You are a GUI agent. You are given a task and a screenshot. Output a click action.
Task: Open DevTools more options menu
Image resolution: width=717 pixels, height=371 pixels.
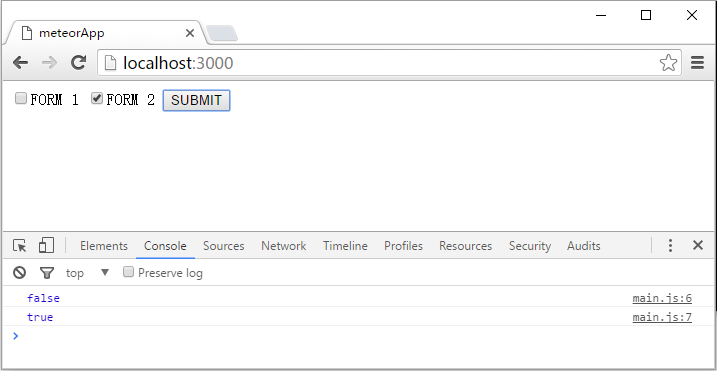(x=670, y=246)
